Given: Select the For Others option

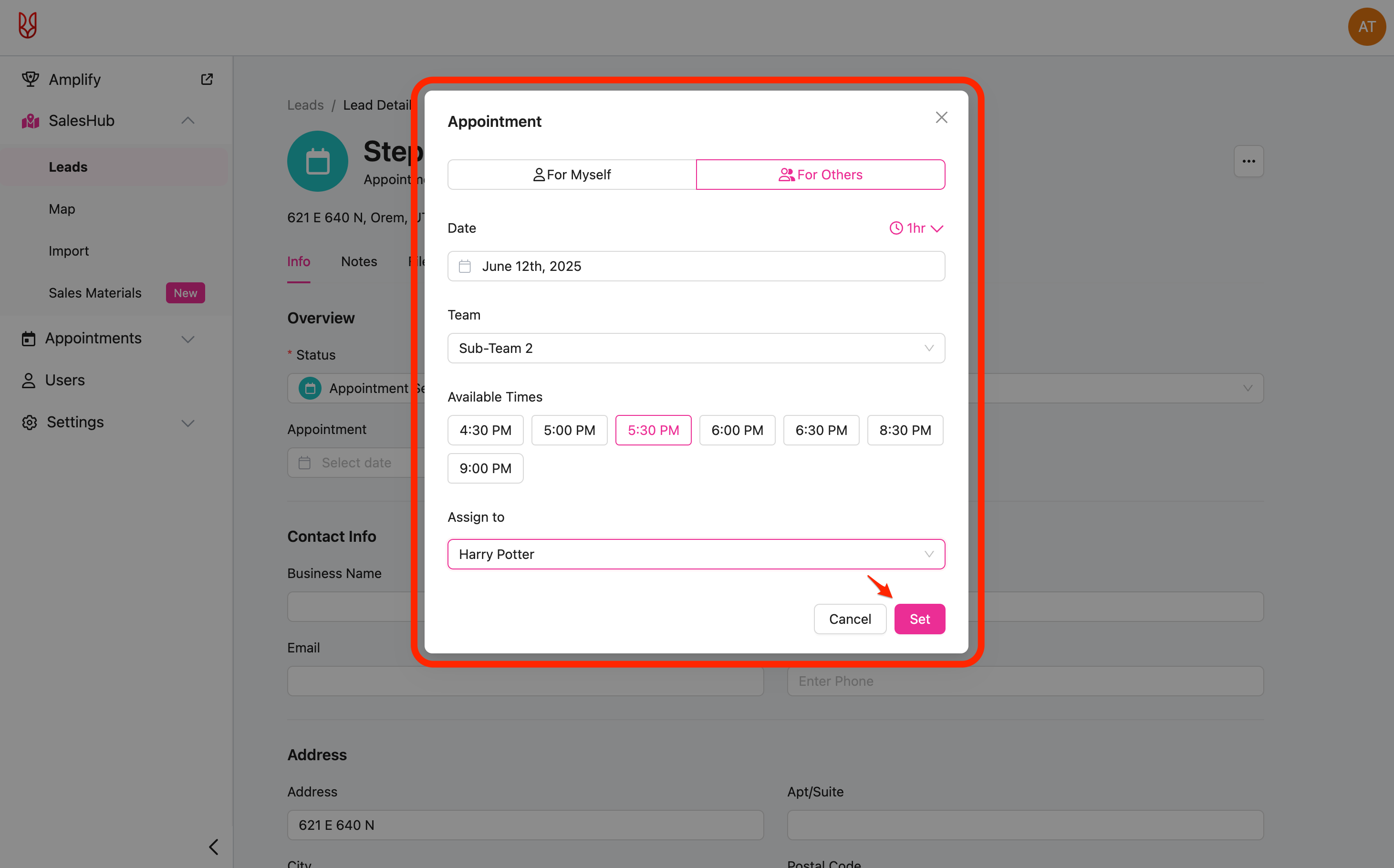Looking at the screenshot, I should [820, 175].
